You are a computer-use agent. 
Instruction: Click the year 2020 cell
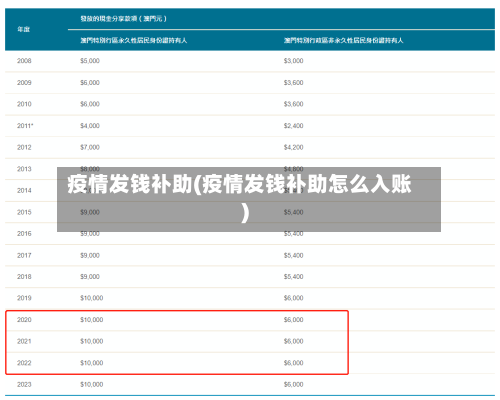[x=24, y=320]
